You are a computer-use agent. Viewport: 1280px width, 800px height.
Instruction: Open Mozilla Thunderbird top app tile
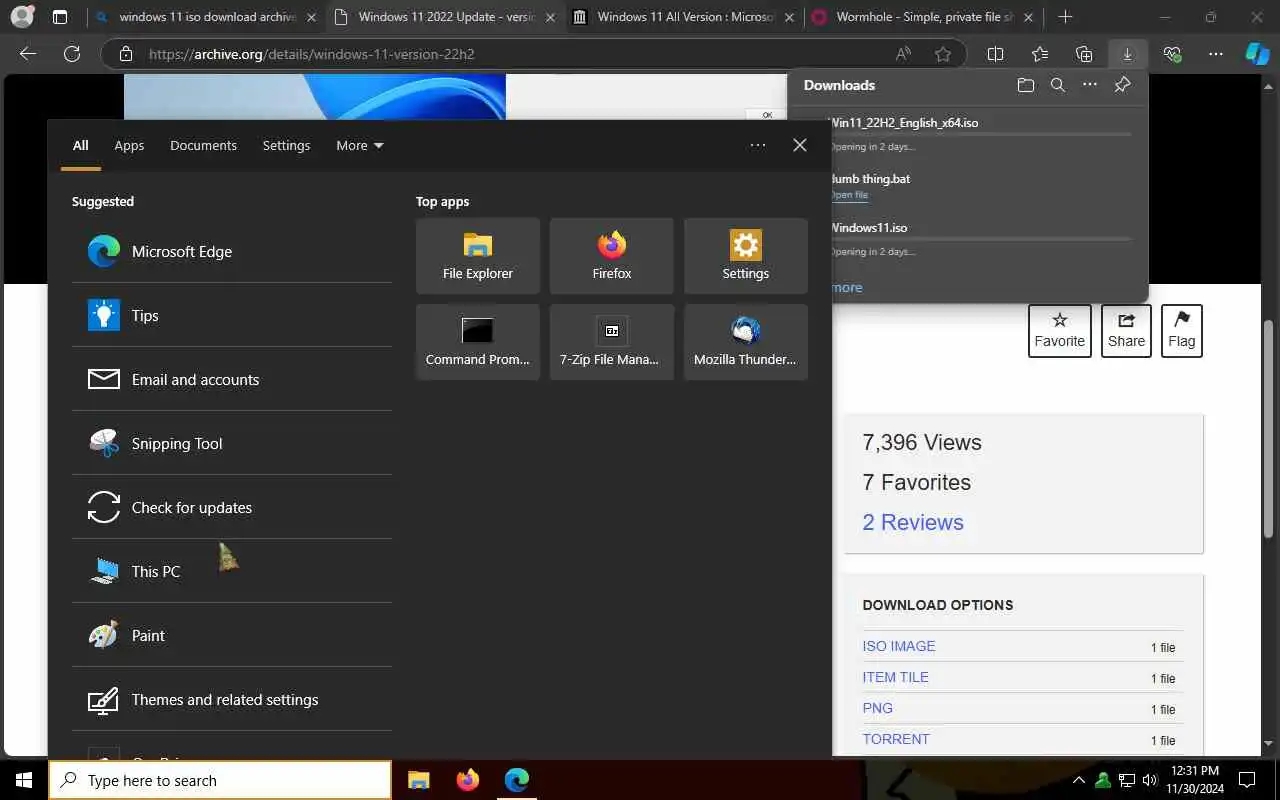tap(746, 342)
